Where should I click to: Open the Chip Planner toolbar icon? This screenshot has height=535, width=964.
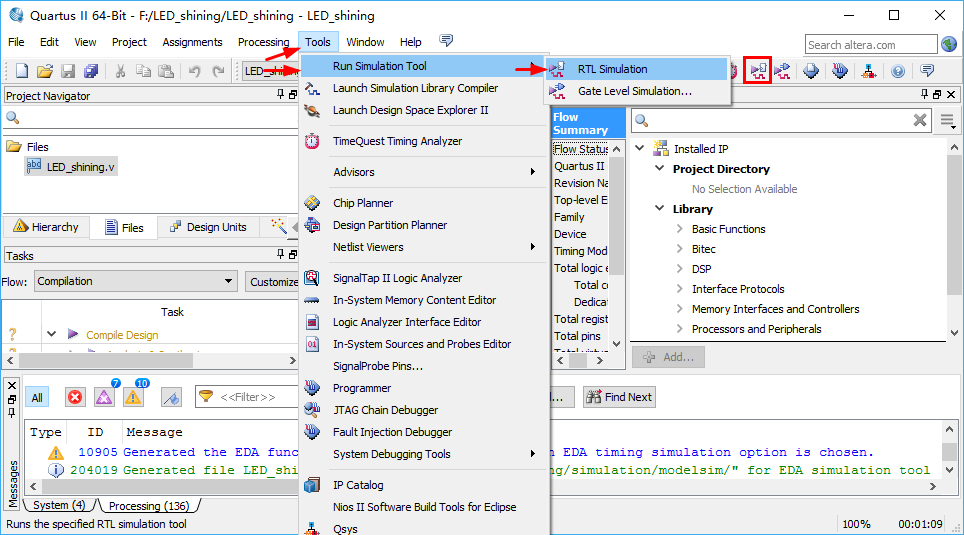pyautogui.click(x=811, y=71)
